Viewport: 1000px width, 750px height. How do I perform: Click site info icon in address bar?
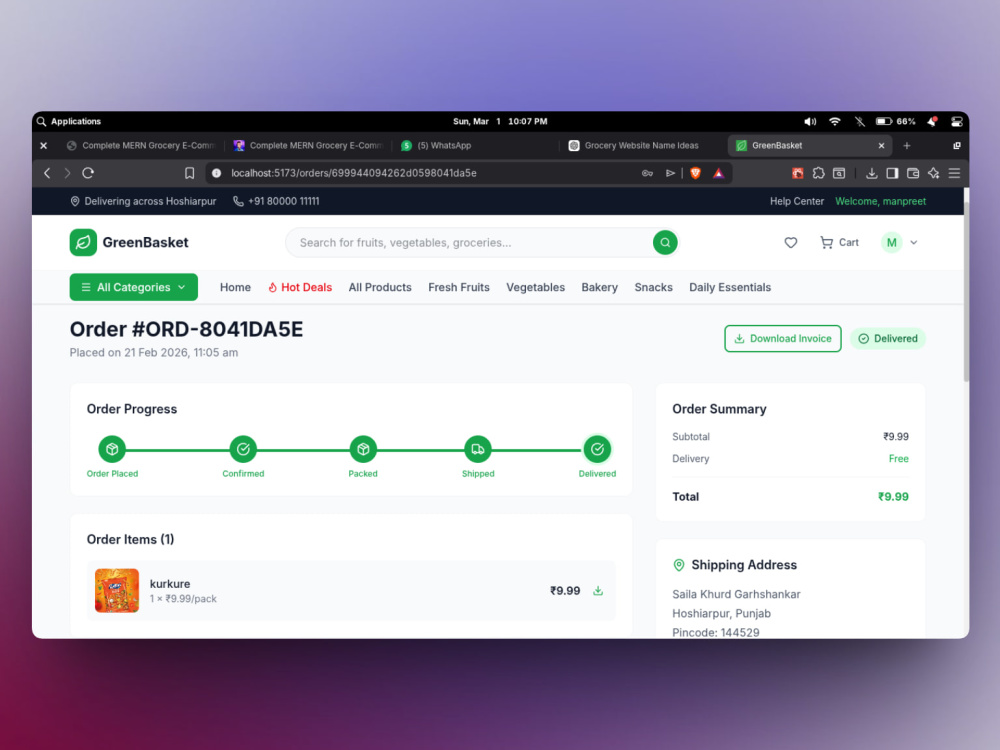(x=216, y=173)
